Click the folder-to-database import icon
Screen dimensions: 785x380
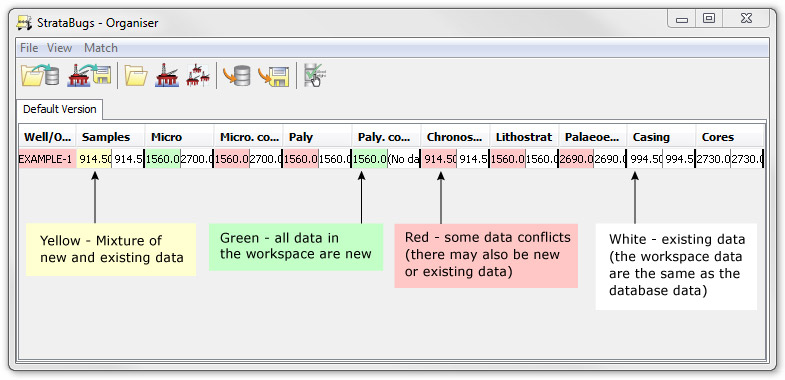(x=40, y=76)
